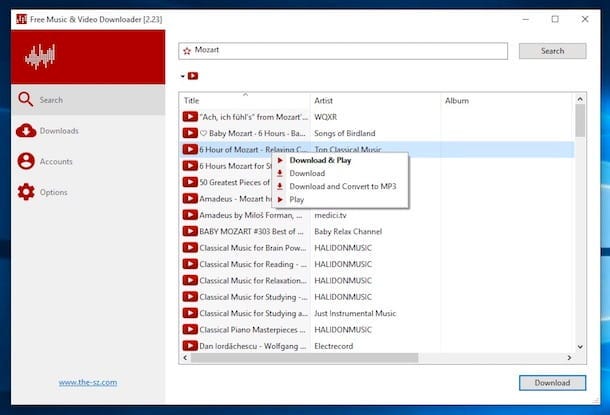Sort results by the Title column header

point(191,101)
